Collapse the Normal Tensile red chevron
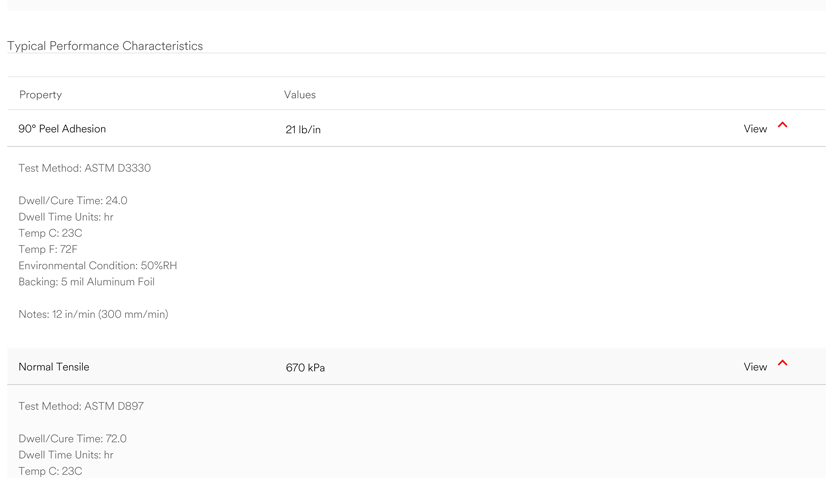The height and width of the screenshot is (478, 830). (782, 363)
